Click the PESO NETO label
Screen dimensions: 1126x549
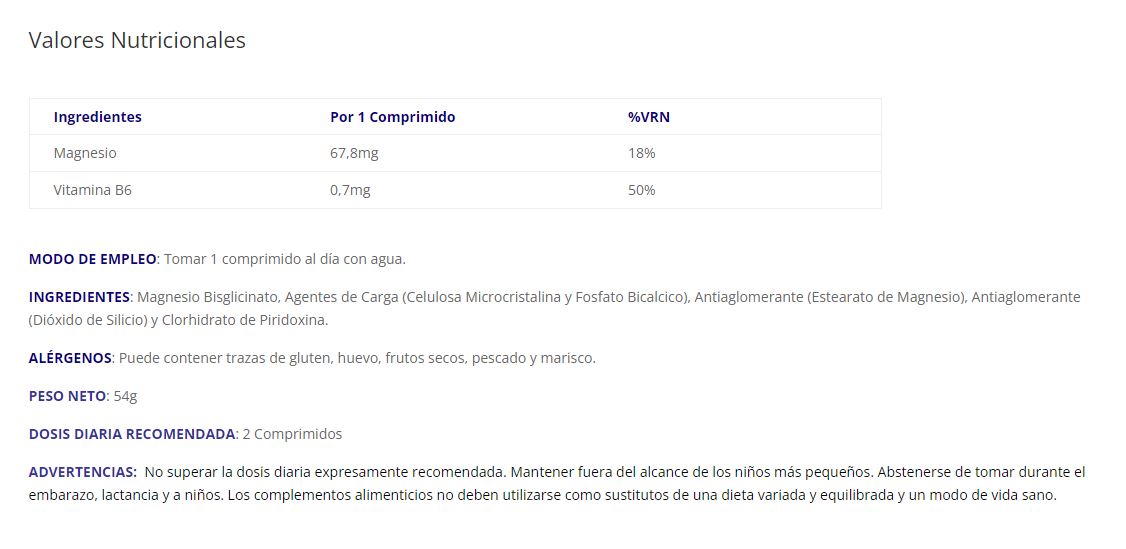point(67,396)
